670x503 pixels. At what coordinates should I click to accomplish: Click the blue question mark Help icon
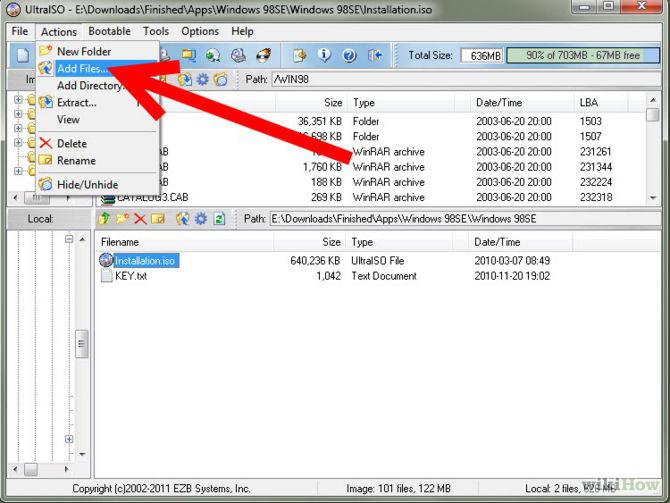coord(350,55)
